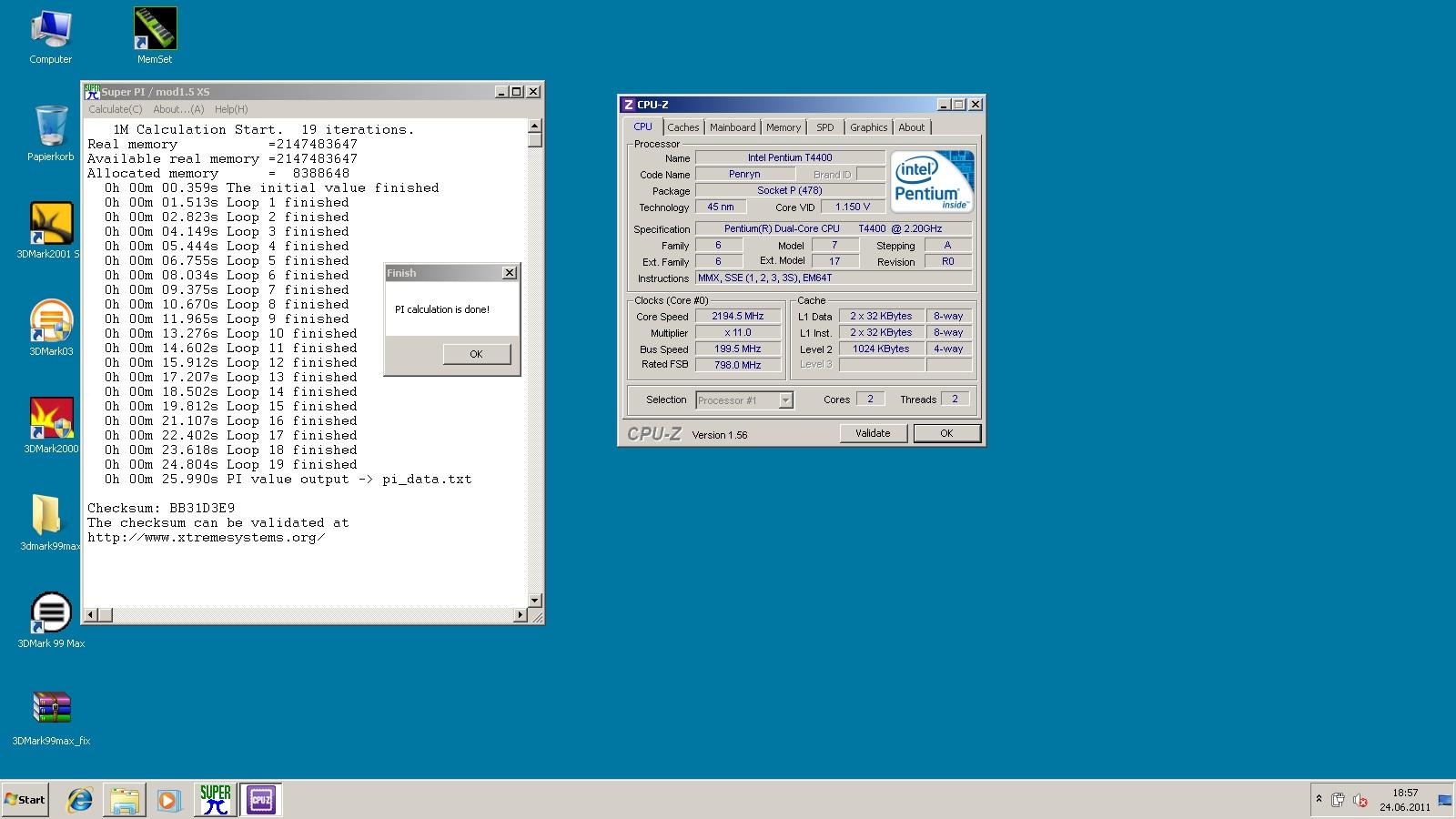Launch the 3DMark03 desktop shortcut
1456x819 pixels.
coord(51,328)
